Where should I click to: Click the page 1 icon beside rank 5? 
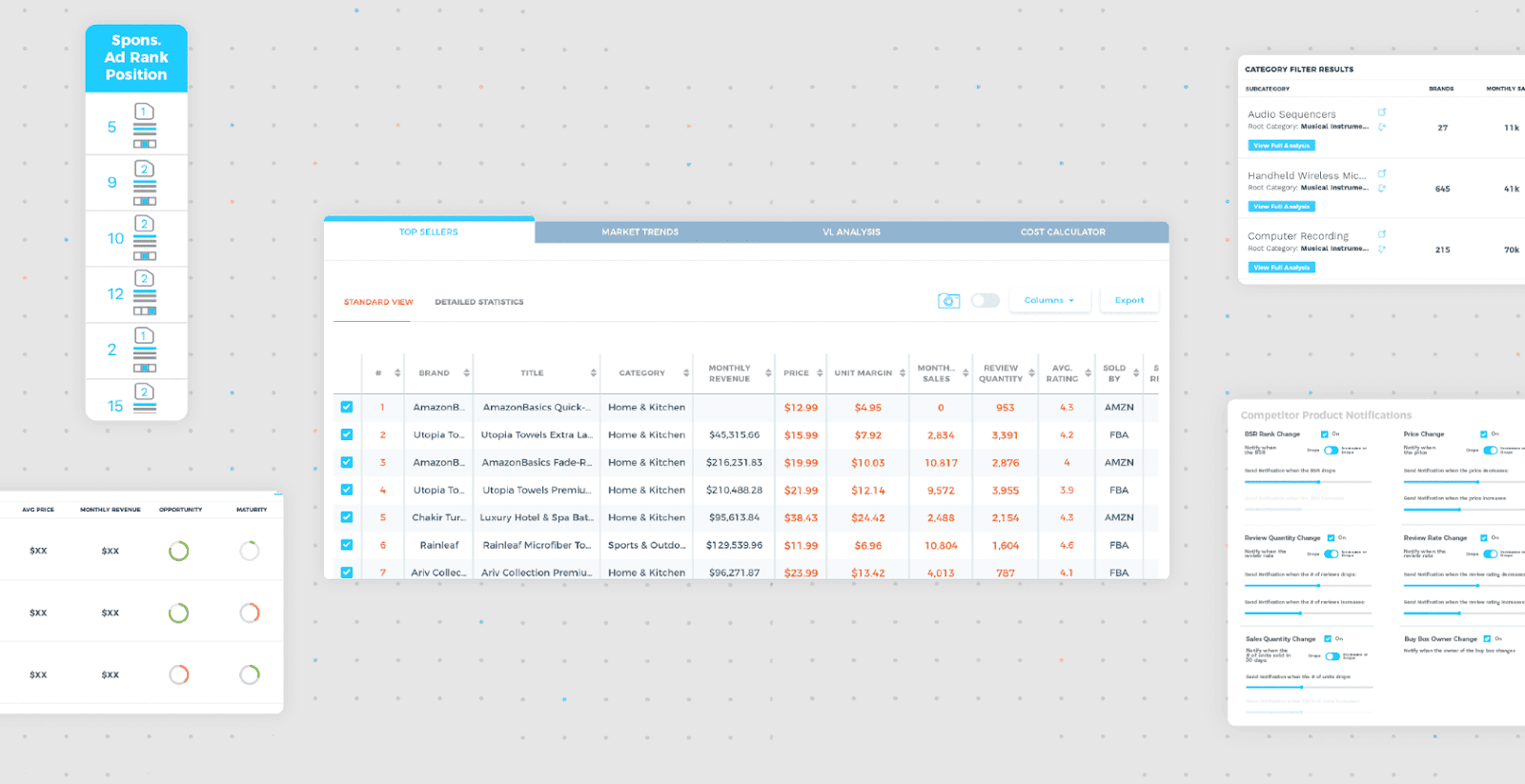(x=144, y=112)
